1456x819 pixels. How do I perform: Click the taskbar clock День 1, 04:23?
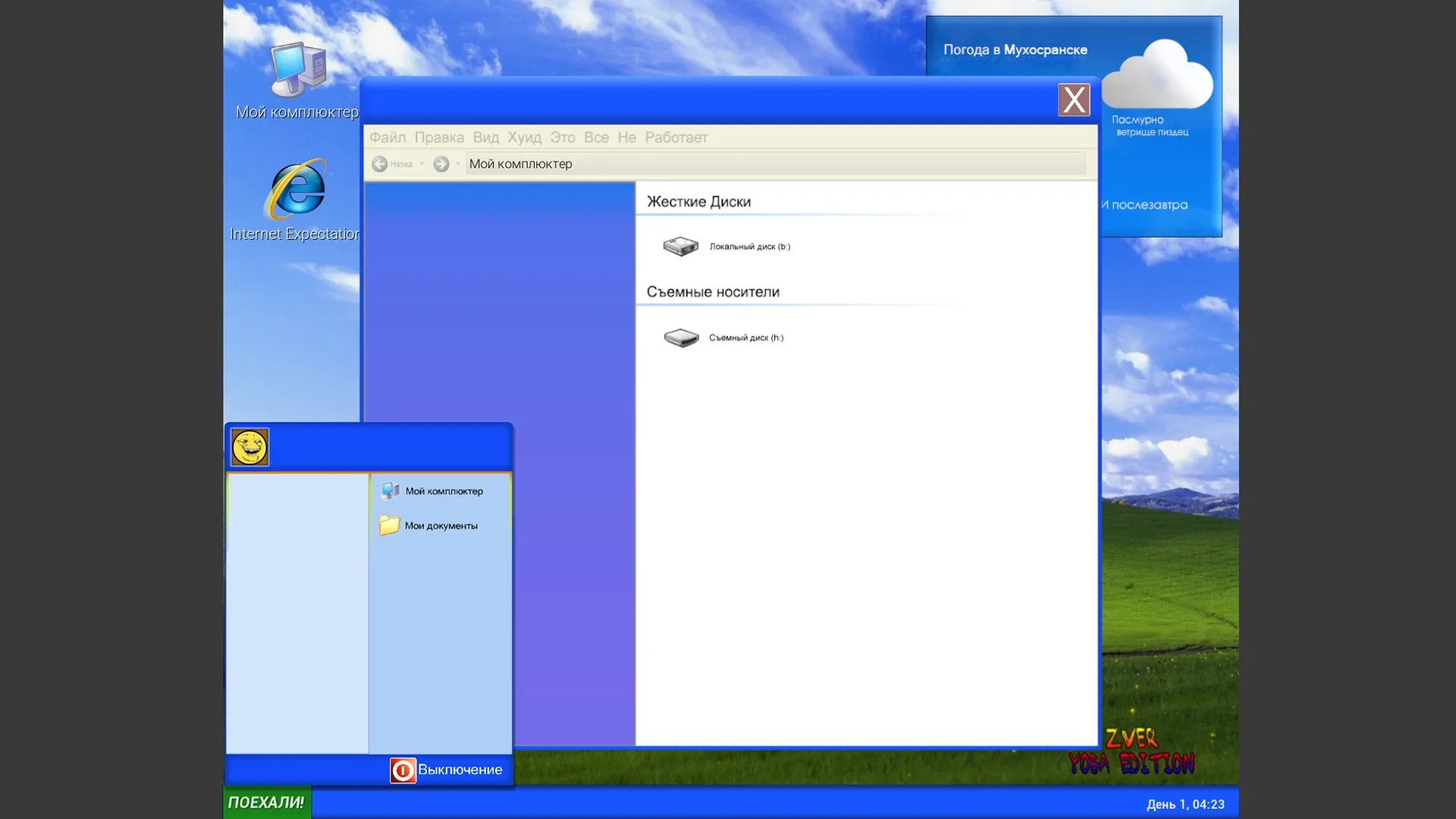pos(1185,804)
